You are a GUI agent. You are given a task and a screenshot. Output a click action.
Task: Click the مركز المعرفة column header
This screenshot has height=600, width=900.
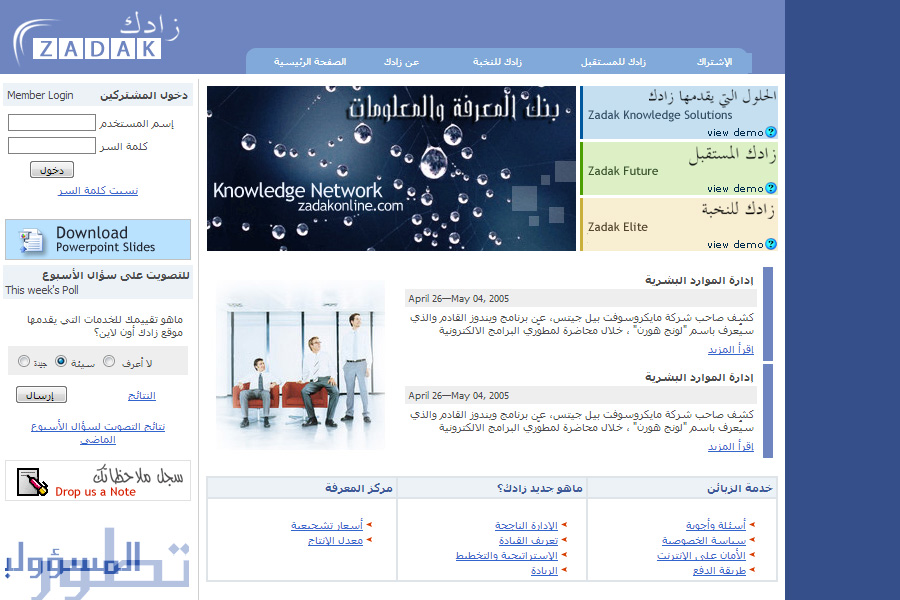pyautogui.click(x=359, y=488)
